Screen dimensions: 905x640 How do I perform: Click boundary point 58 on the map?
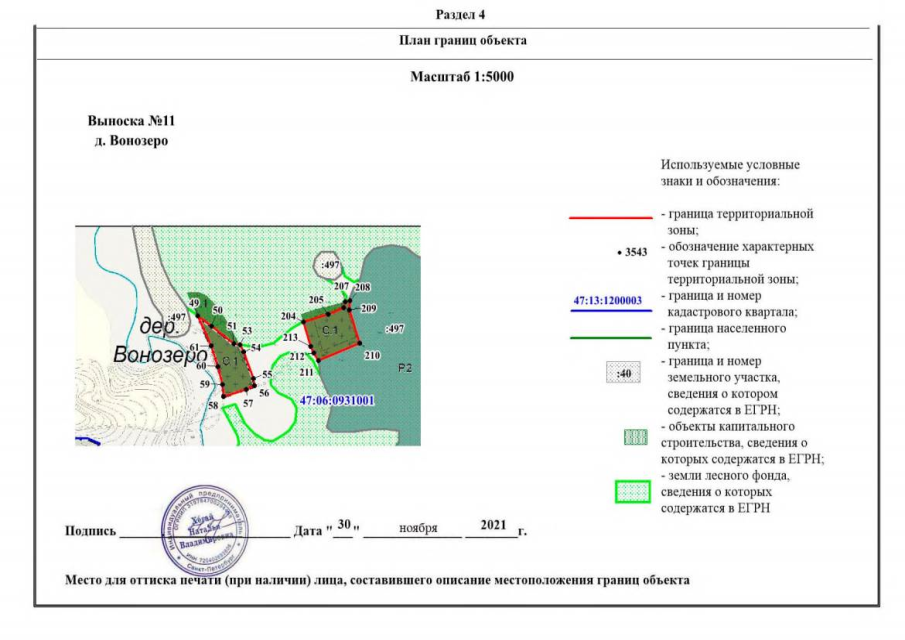pyautogui.click(x=213, y=405)
